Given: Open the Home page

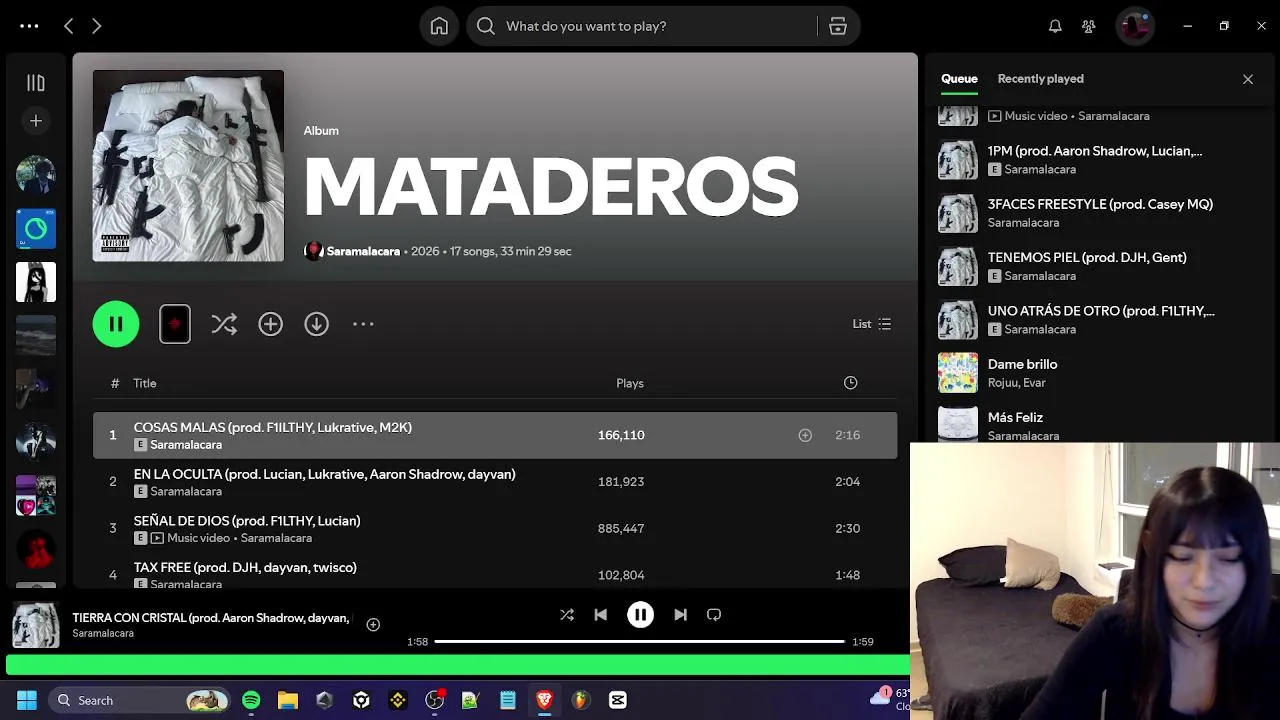Looking at the screenshot, I should 439,26.
